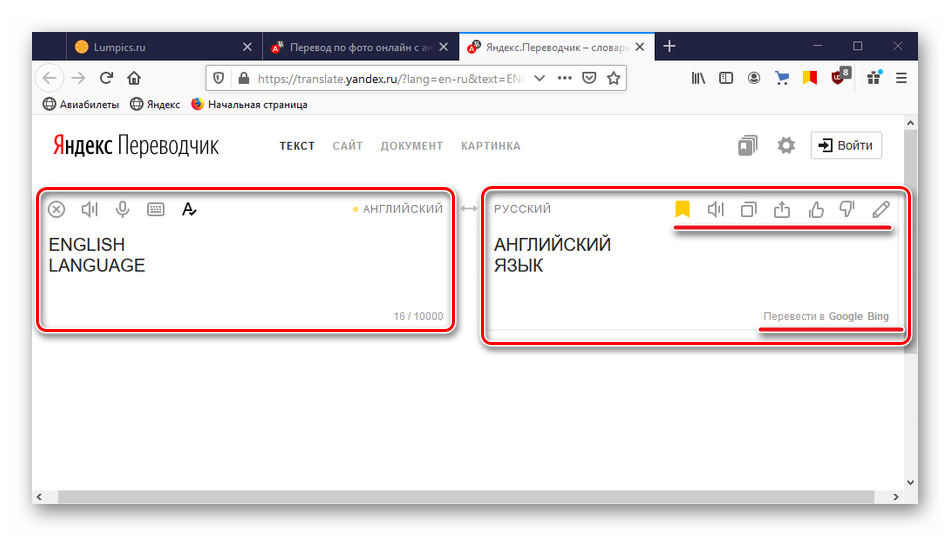
Task: Rate the translation with thumbs up
Action: [815, 209]
